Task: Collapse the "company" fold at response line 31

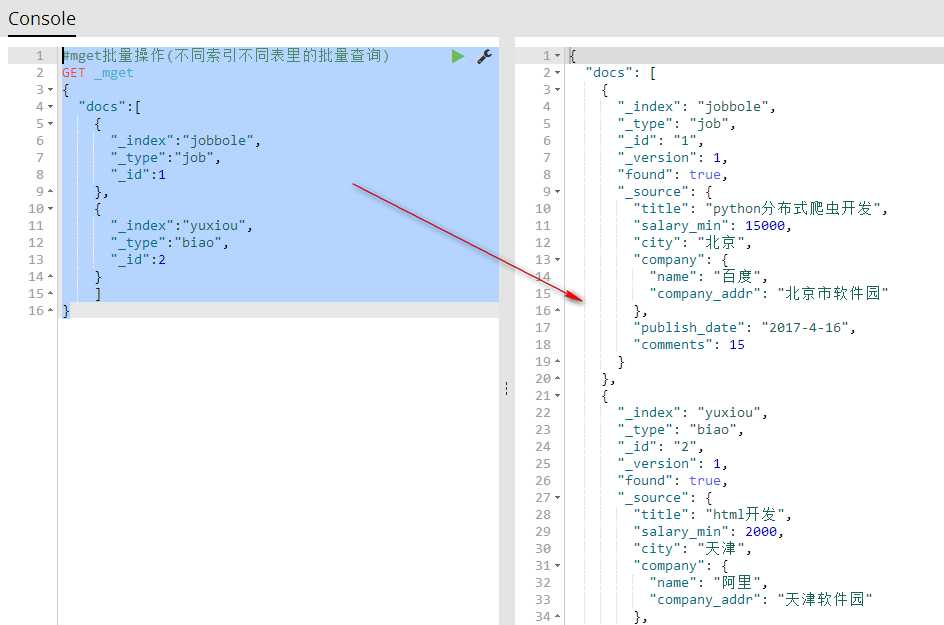Action: [557, 565]
